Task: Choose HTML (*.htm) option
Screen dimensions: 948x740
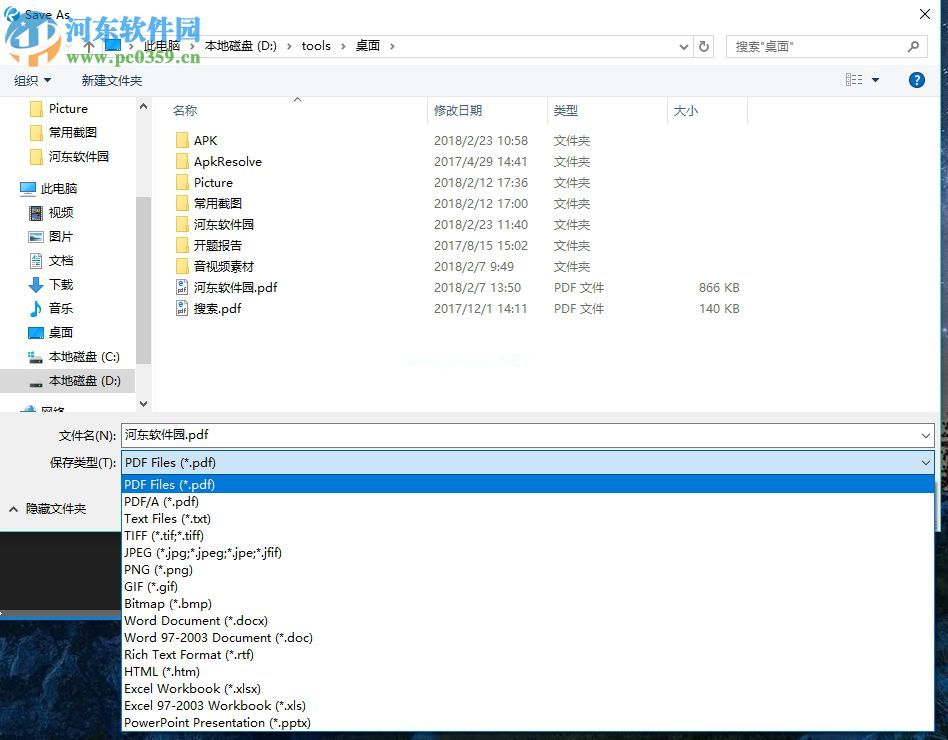Action: coord(528,672)
